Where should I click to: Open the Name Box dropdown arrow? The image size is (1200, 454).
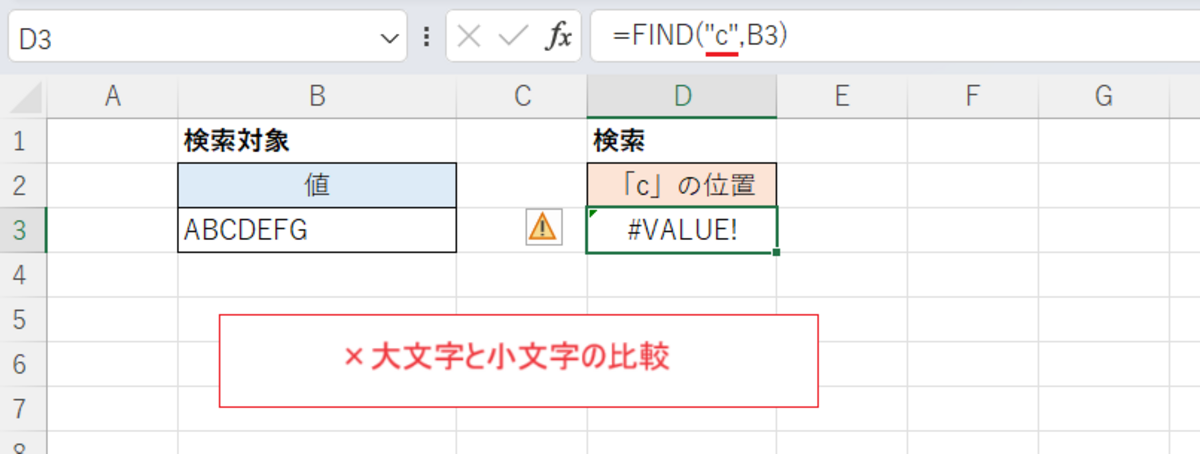pos(388,38)
